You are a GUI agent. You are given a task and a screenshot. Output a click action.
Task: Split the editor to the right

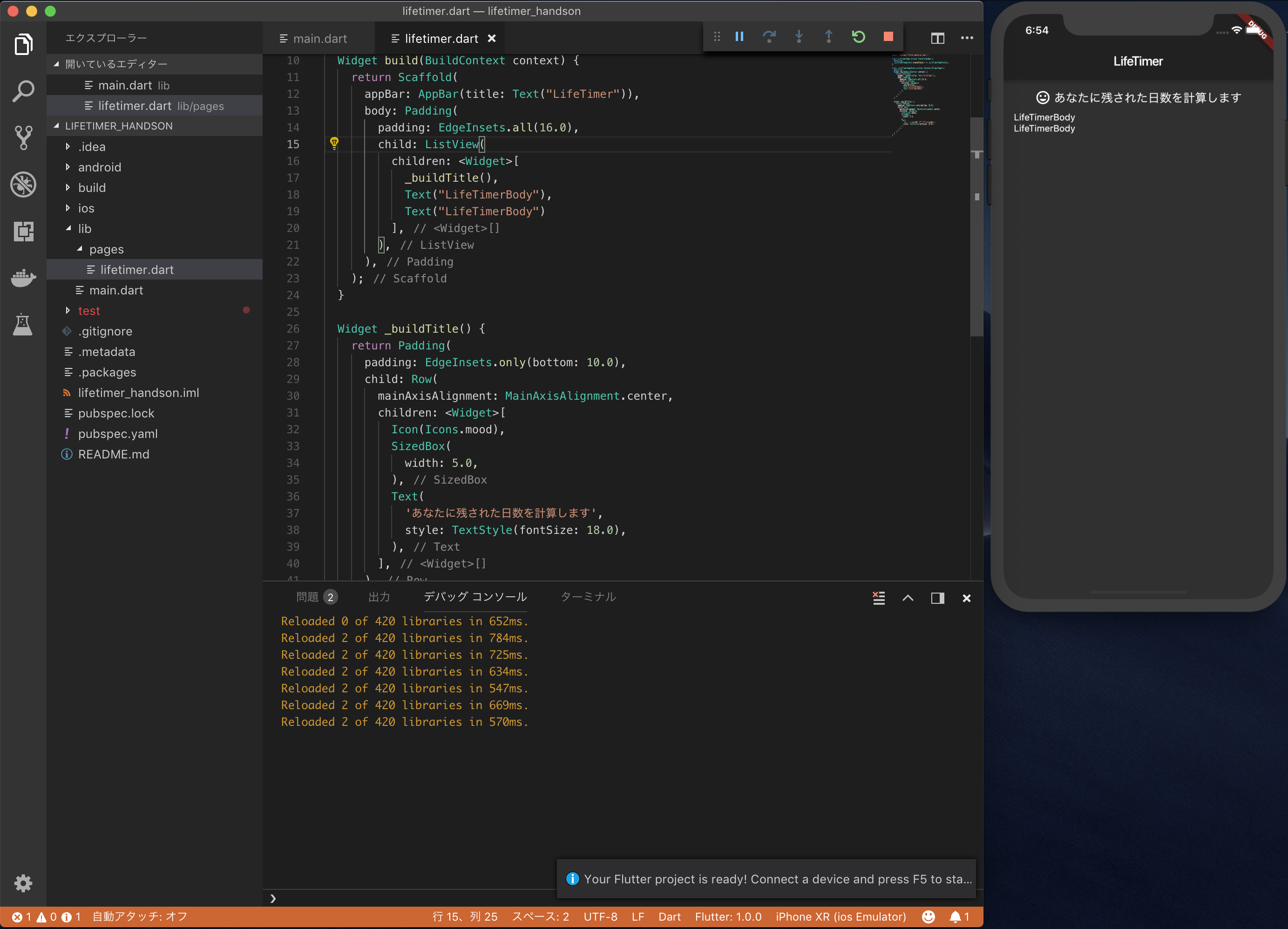(938, 38)
